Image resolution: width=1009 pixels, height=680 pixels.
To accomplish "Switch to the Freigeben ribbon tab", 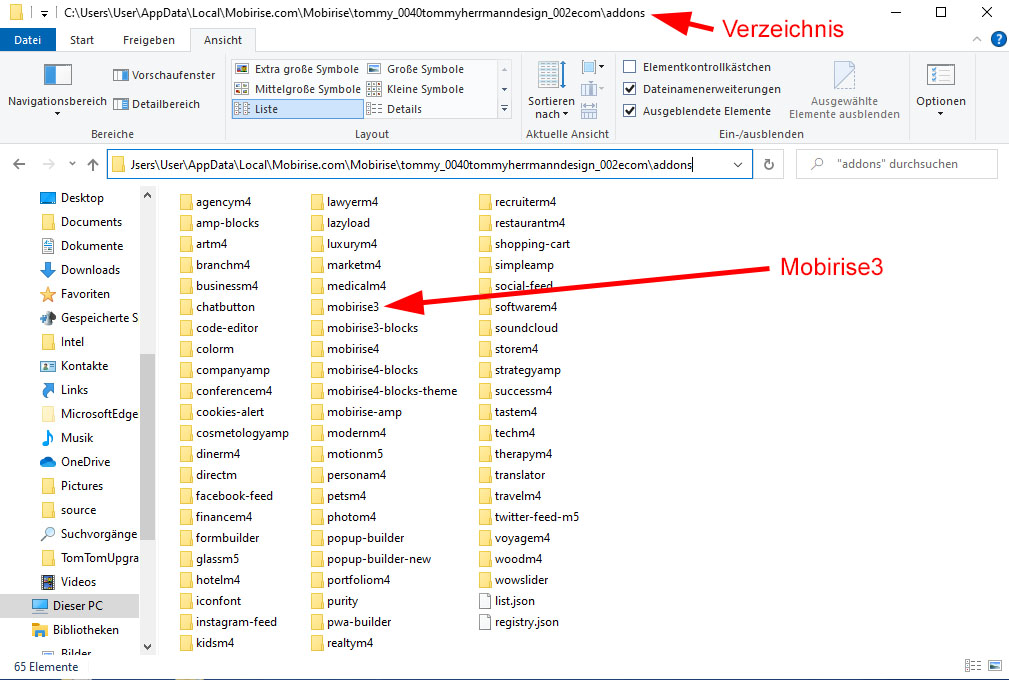I will [148, 40].
